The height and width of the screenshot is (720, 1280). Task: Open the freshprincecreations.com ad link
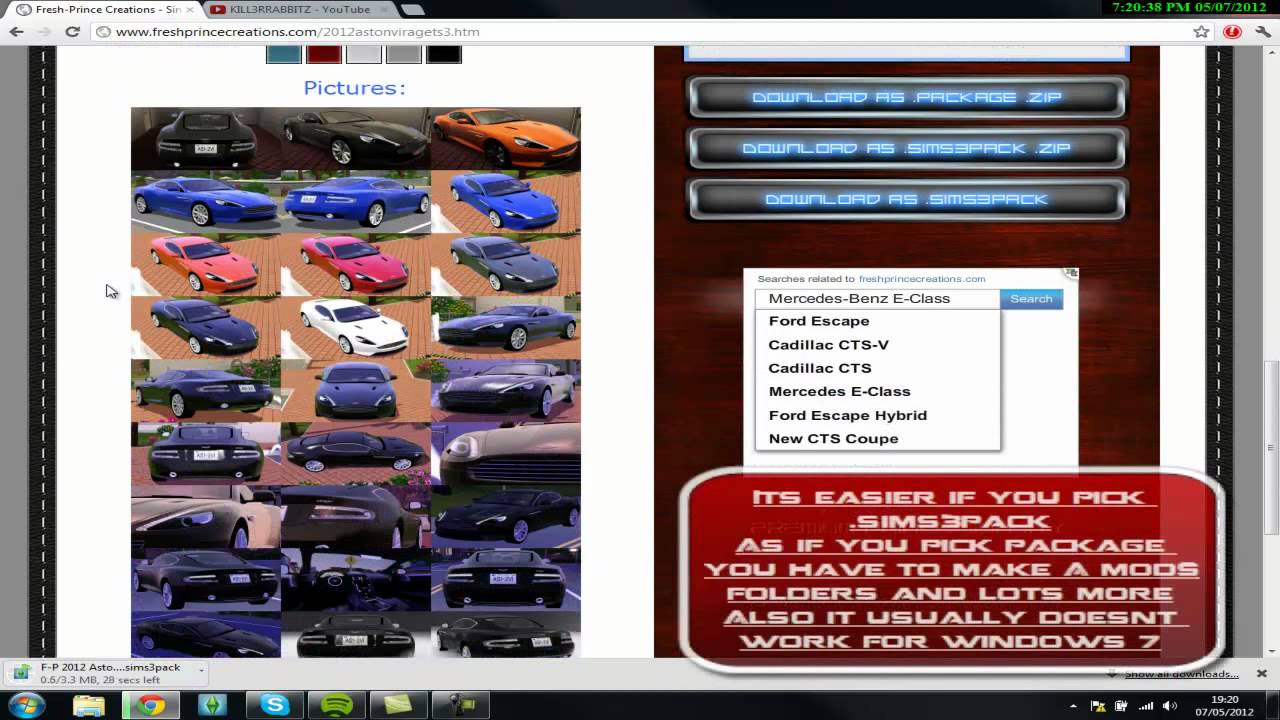coord(921,279)
